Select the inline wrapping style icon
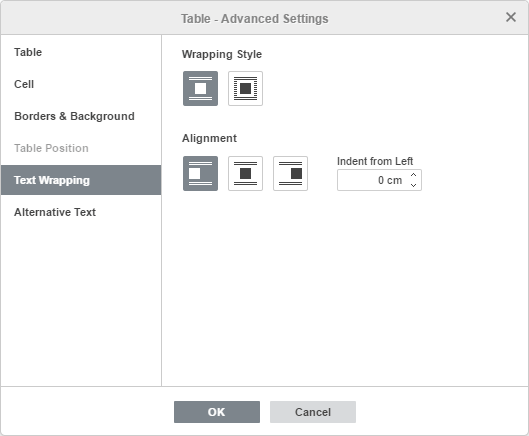This screenshot has height=436, width=529. pos(200,88)
